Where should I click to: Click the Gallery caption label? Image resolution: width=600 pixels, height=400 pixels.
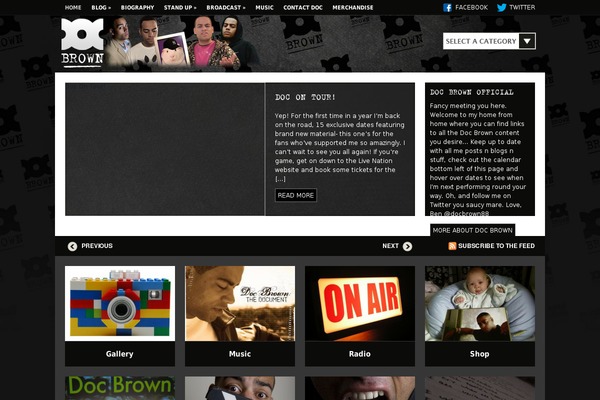(x=119, y=354)
